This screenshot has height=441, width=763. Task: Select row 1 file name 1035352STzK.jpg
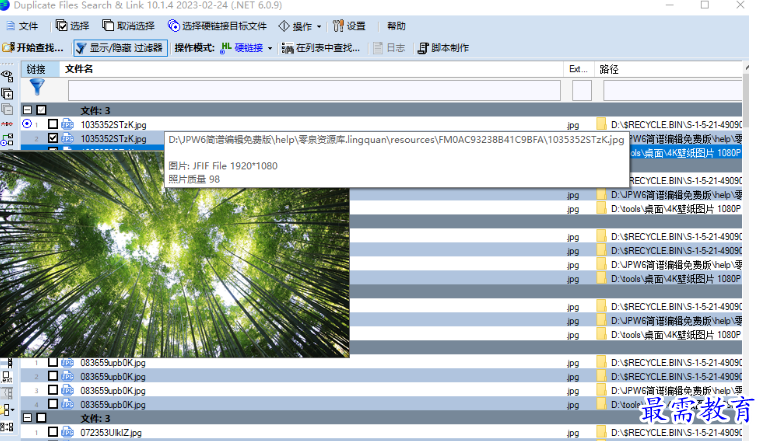pyautogui.click(x=113, y=125)
